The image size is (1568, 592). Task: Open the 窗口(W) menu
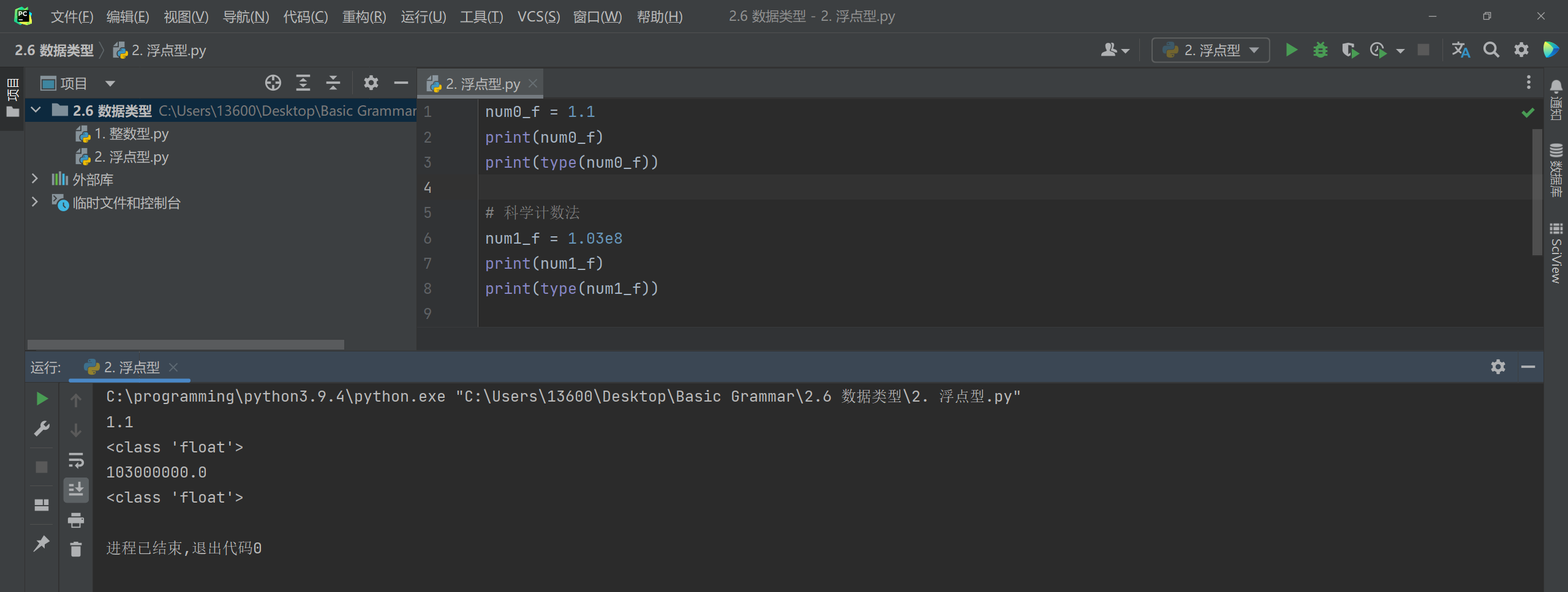(x=597, y=17)
